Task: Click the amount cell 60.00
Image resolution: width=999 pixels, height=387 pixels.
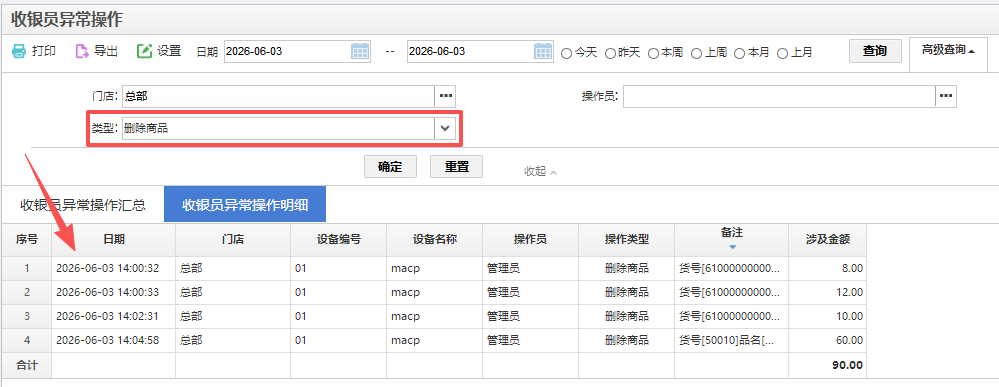Action: 828,341
